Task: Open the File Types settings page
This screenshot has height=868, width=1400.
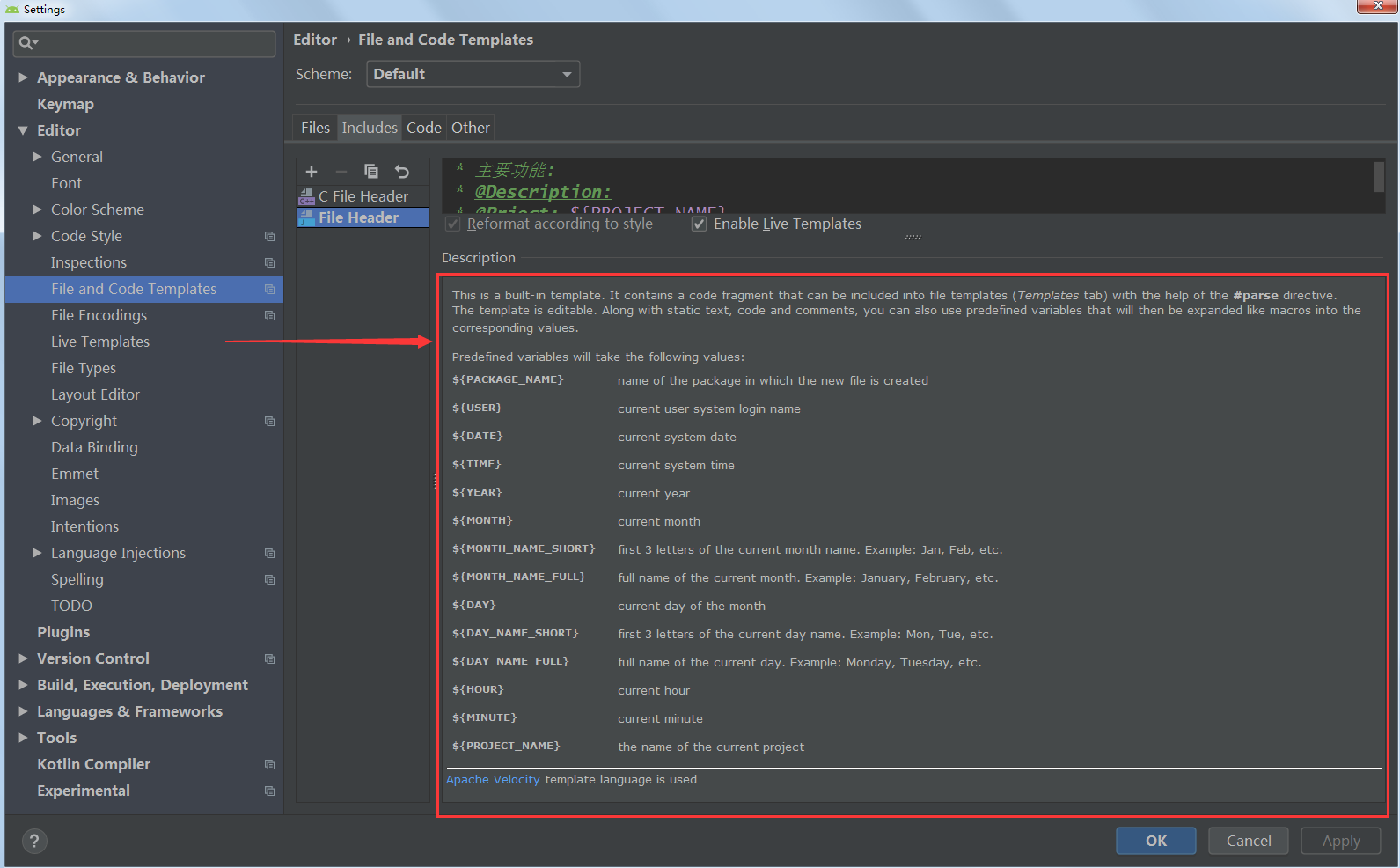Action: [x=84, y=368]
